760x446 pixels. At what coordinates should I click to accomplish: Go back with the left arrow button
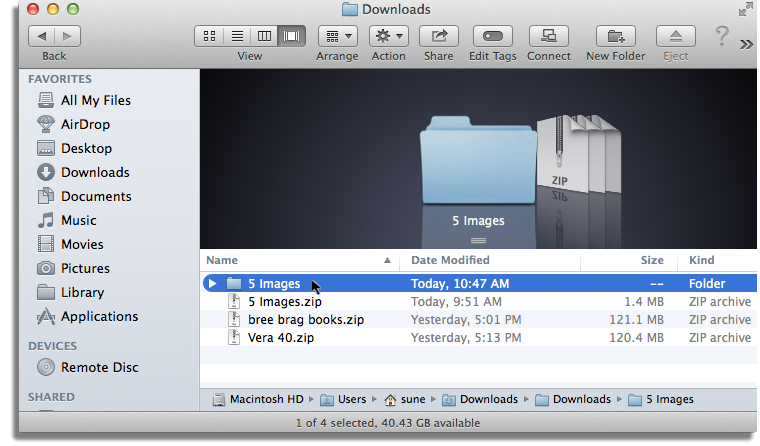[x=42, y=36]
